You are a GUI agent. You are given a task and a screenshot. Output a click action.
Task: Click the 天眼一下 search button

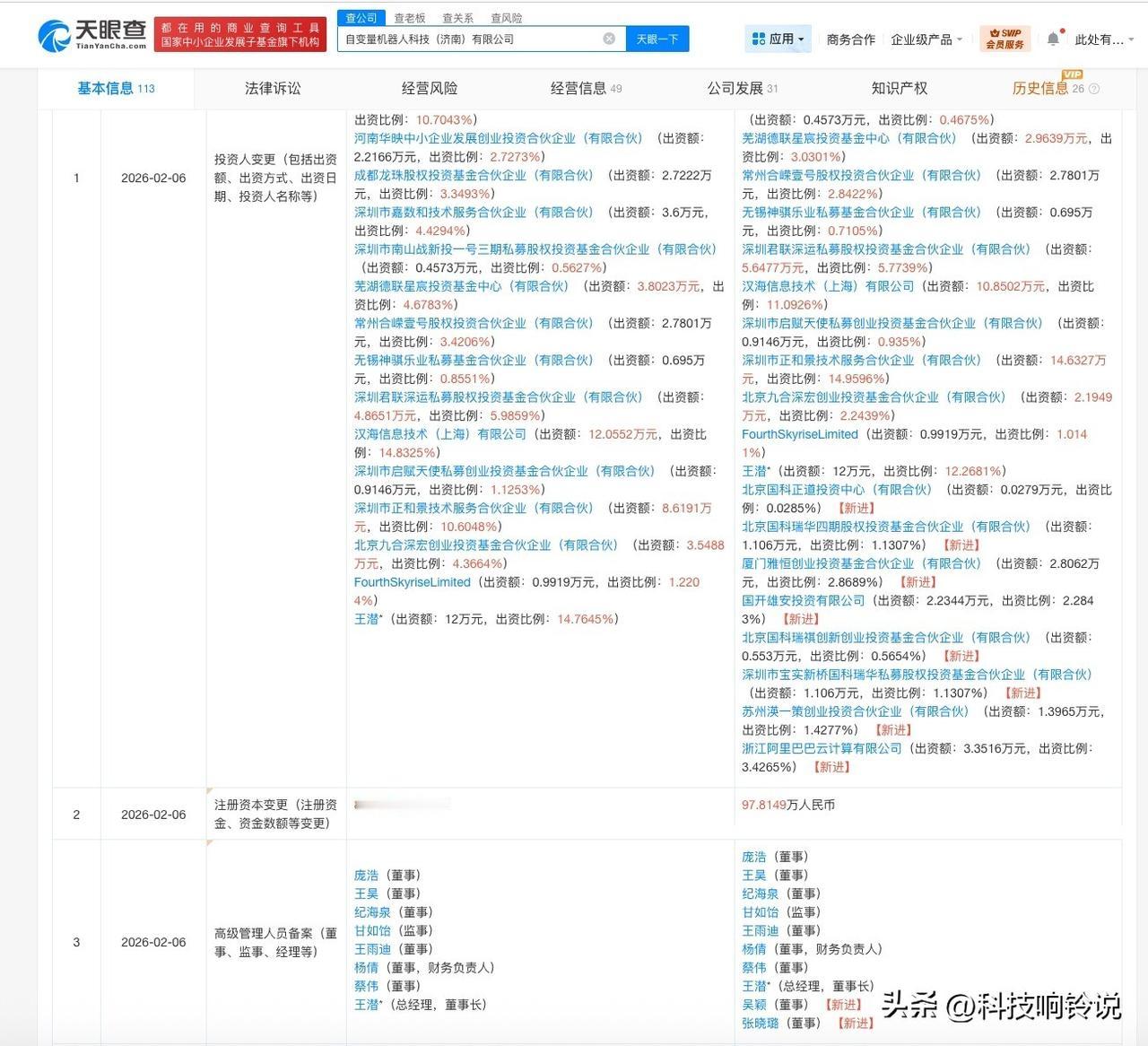tap(657, 39)
